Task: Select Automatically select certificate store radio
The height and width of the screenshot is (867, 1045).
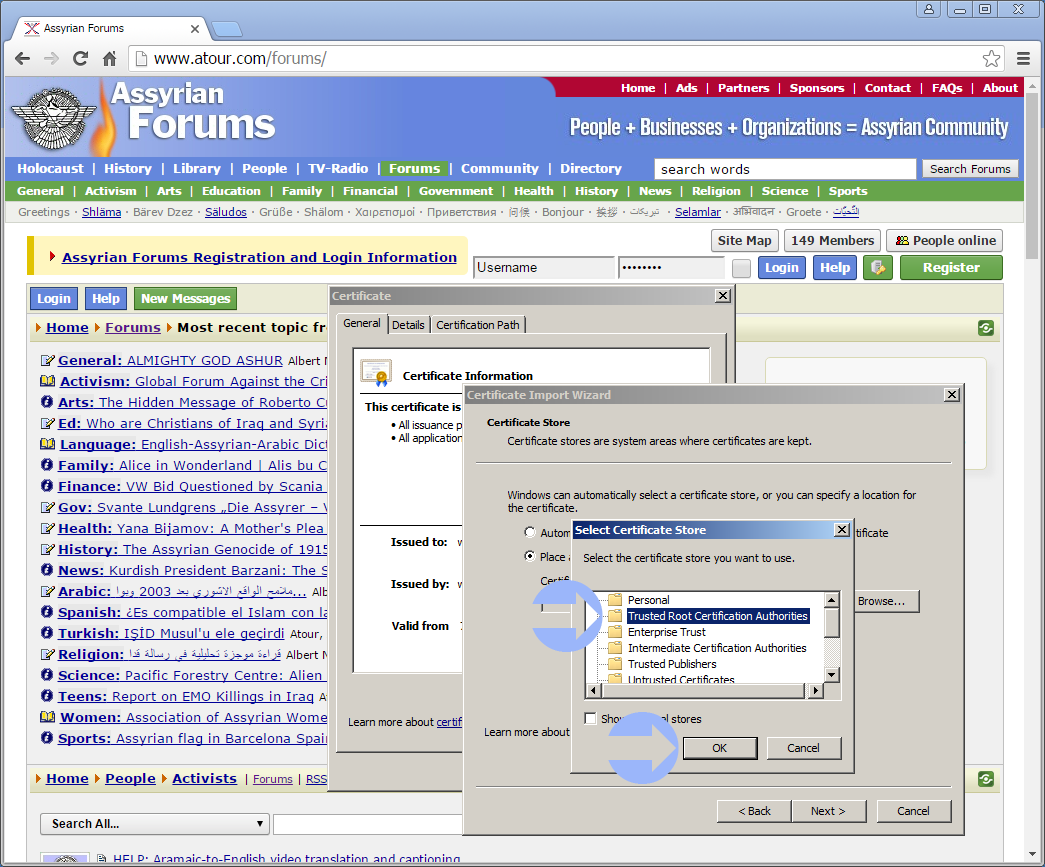Action: click(x=530, y=532)
